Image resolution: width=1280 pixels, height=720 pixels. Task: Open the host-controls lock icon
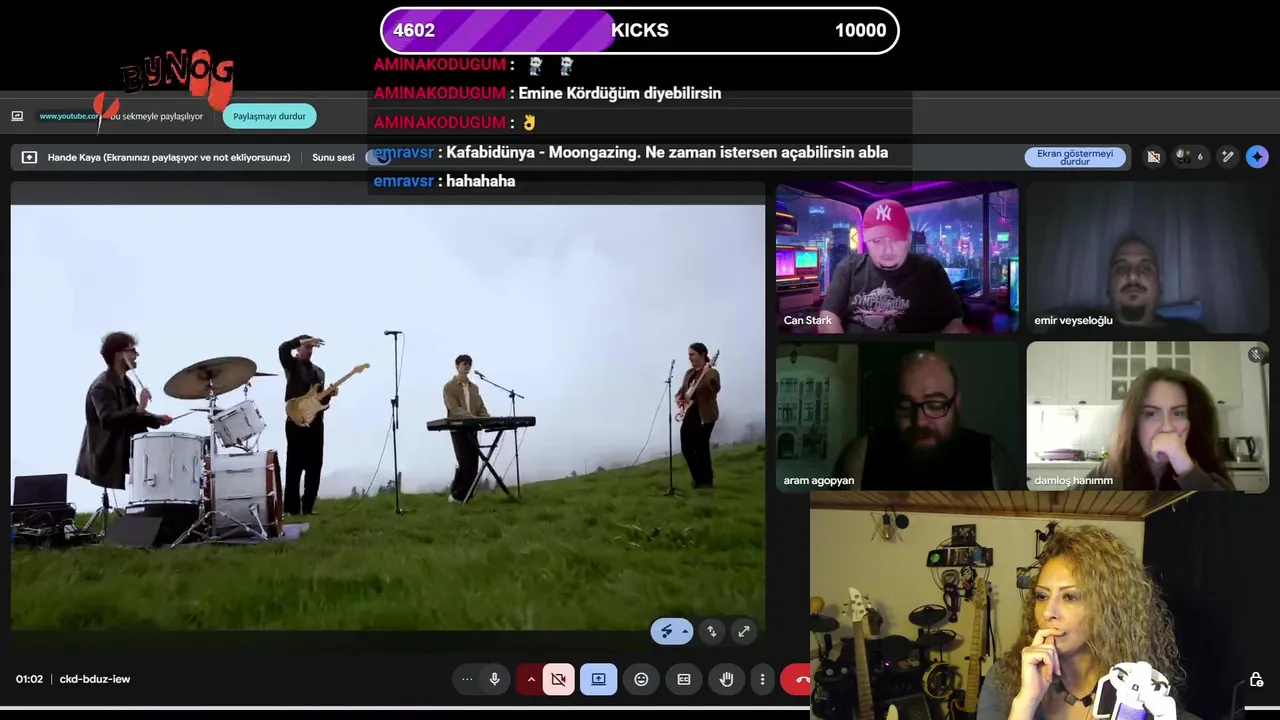point(1256,680)
